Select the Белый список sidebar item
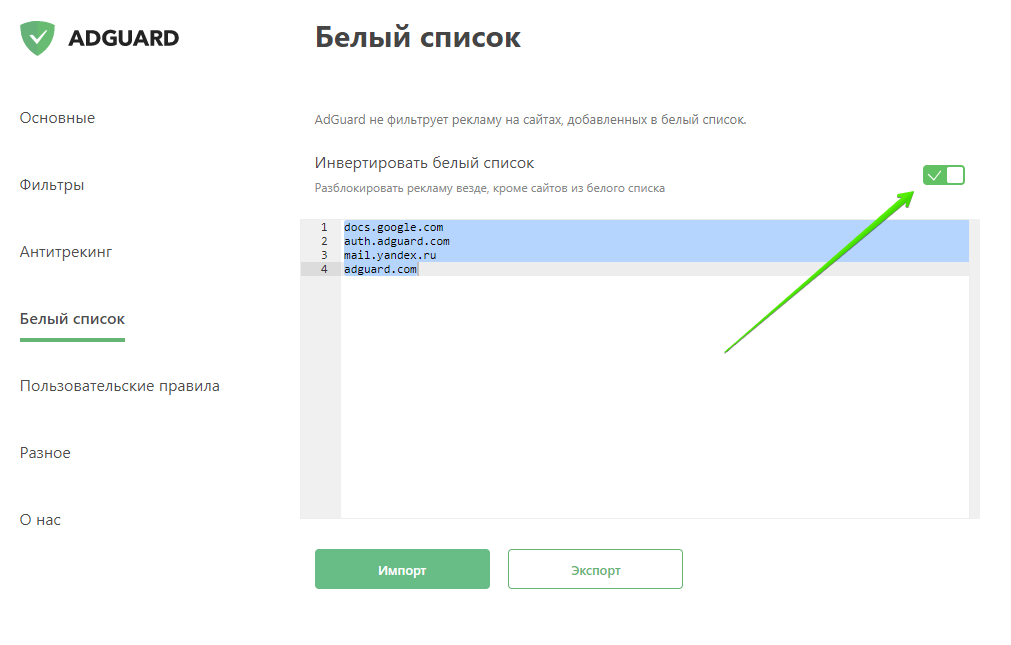This screenshot has height=645, width=1011. coord(72,319)
